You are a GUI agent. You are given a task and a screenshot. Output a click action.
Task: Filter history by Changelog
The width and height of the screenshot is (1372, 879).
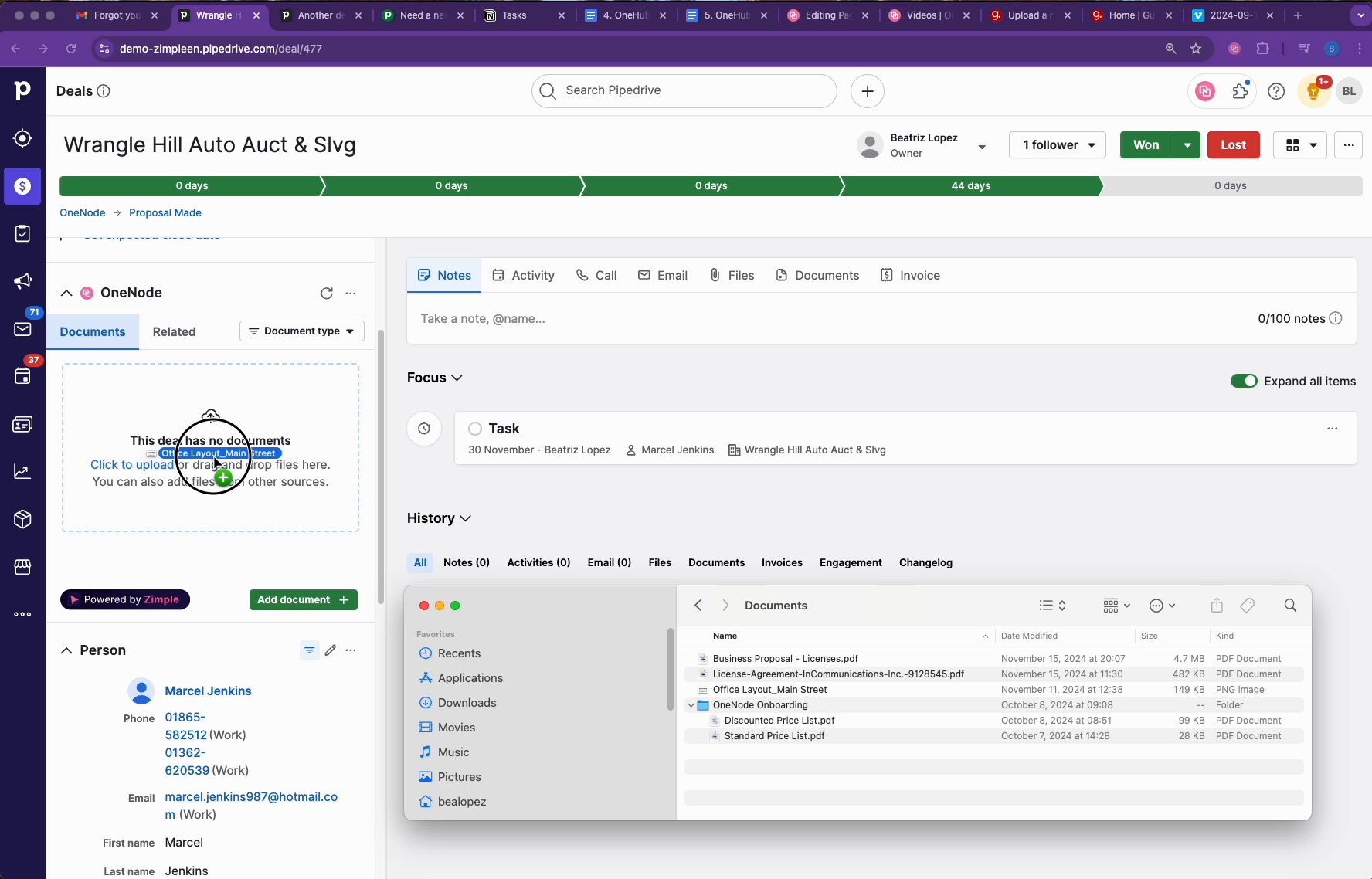coord(925,563)
